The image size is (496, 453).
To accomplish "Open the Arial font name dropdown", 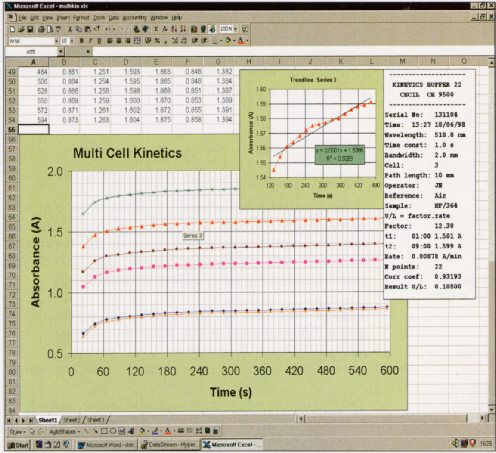I will (x=56, y=41).
